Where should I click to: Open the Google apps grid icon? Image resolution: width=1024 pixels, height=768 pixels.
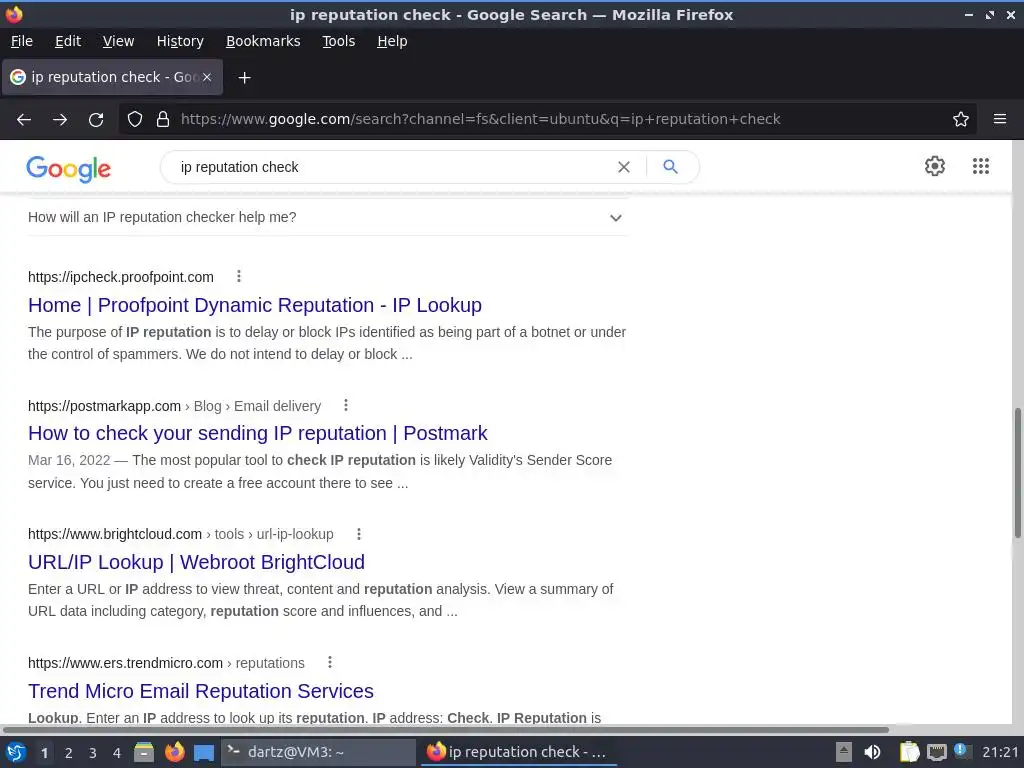click(981, 166)
